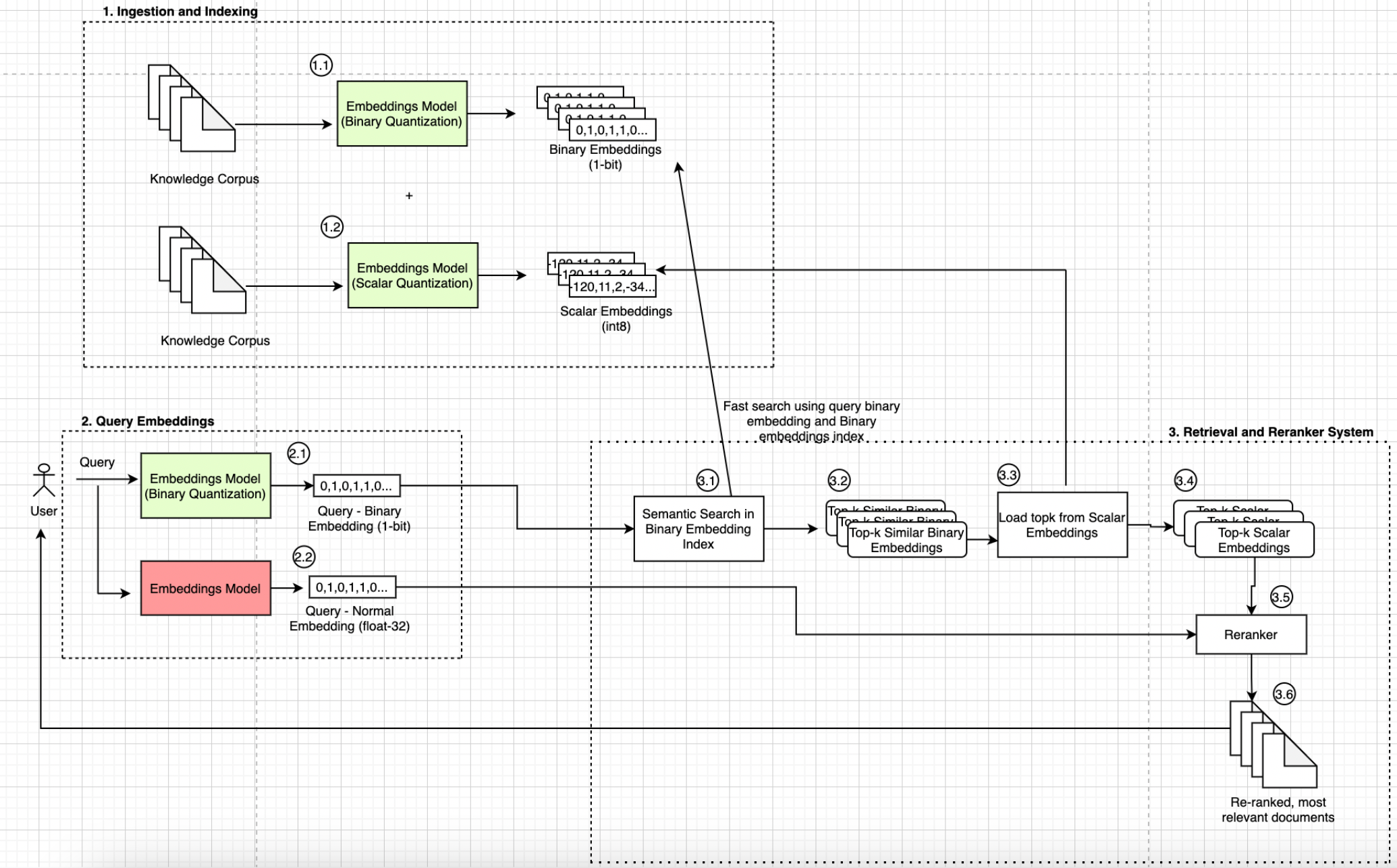Click the circled 3.3 step marker
The width and height of the screenshot is (1397, 868).
coord(1008,475)
